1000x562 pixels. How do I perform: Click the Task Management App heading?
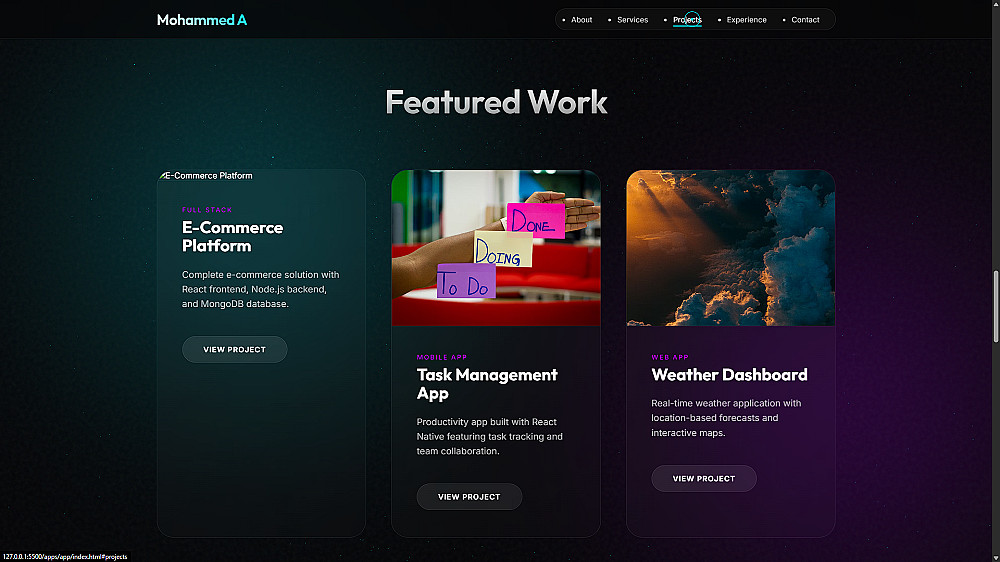487,383
